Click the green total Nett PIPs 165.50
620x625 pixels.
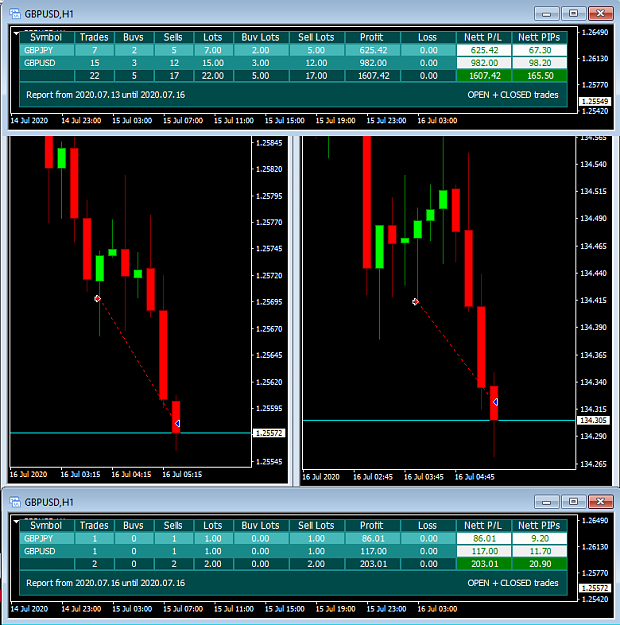tap(539, 76)
